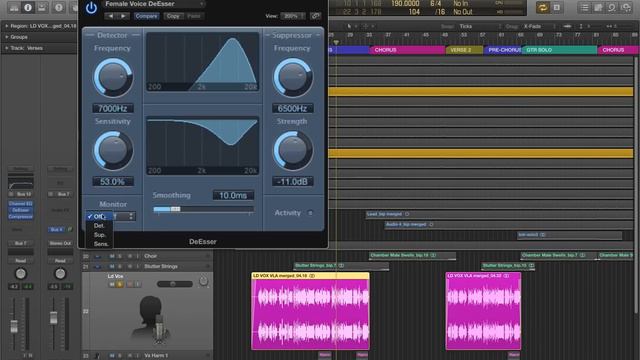Image resolution: width=640 pixels, height=360 pixels.
Task: Click the Paste button in plugin header
Action: [x=193, y=16]
